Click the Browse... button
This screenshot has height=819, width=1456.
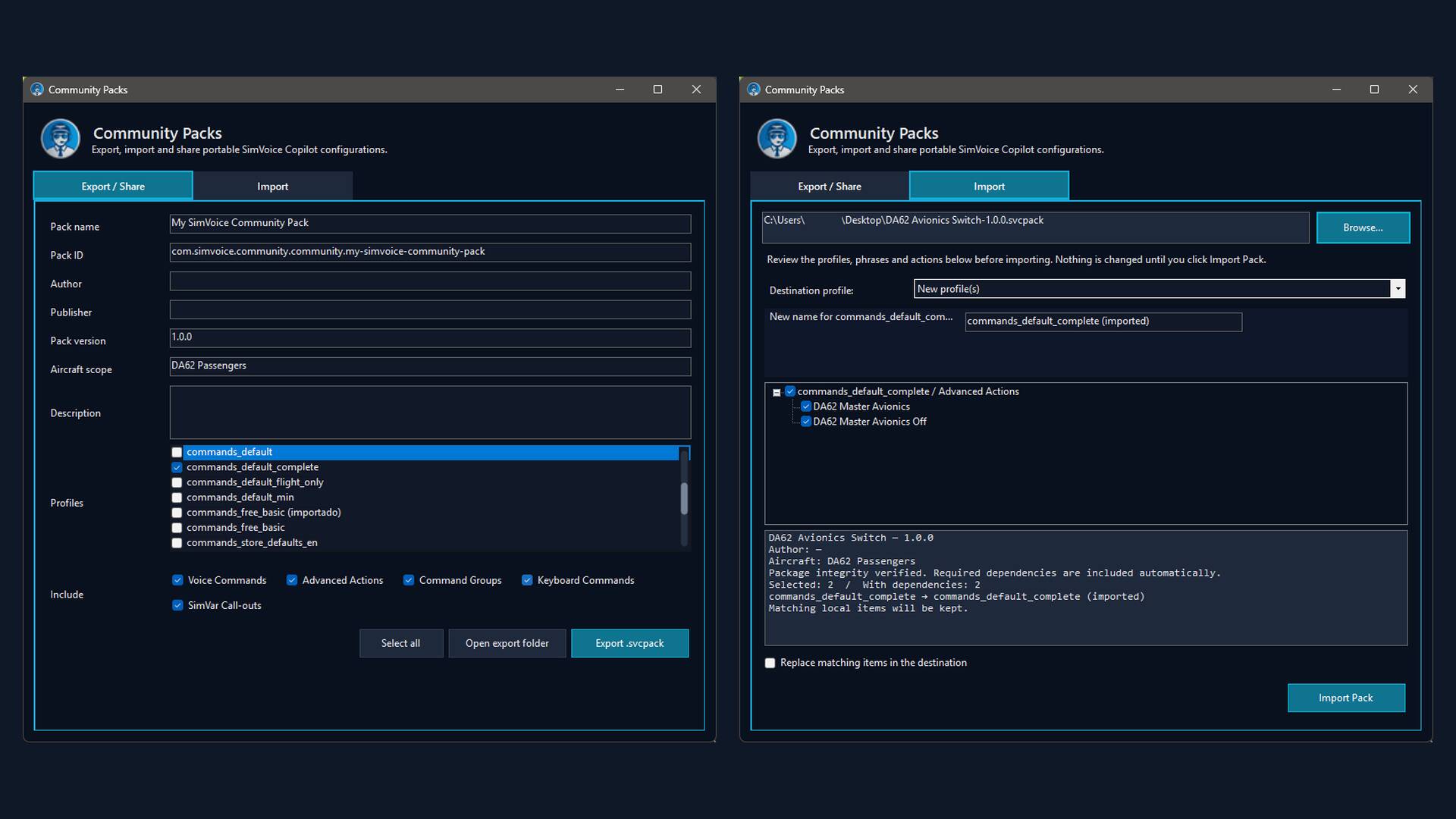coord(1363,227)
